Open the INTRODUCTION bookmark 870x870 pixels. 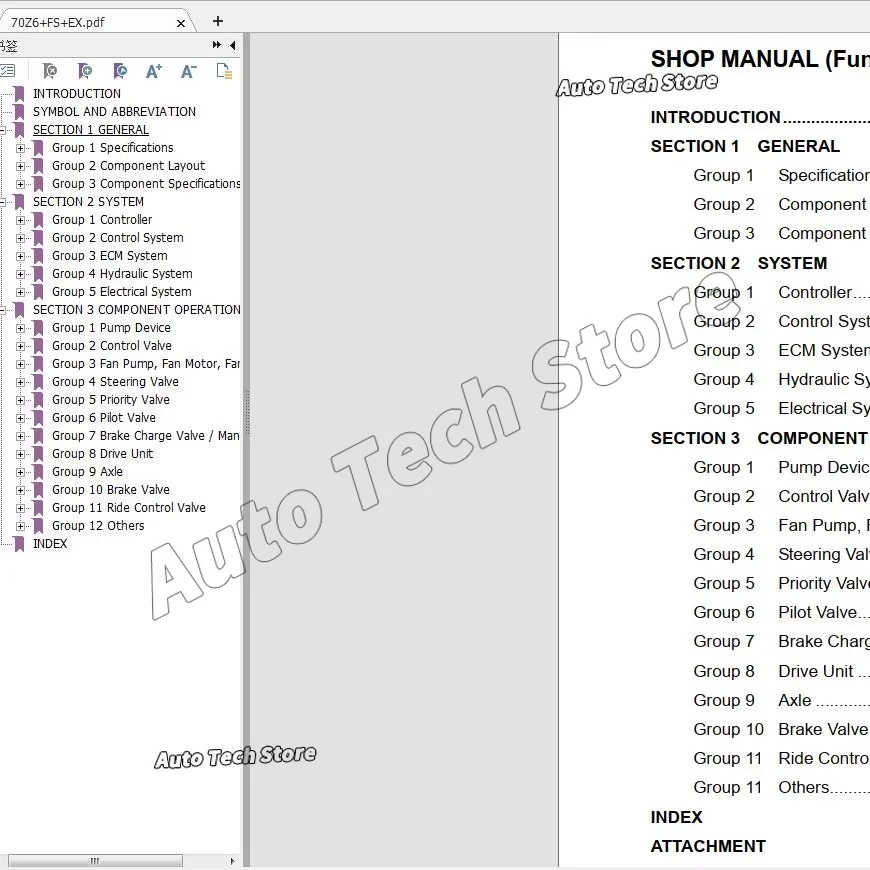point(77,94)
